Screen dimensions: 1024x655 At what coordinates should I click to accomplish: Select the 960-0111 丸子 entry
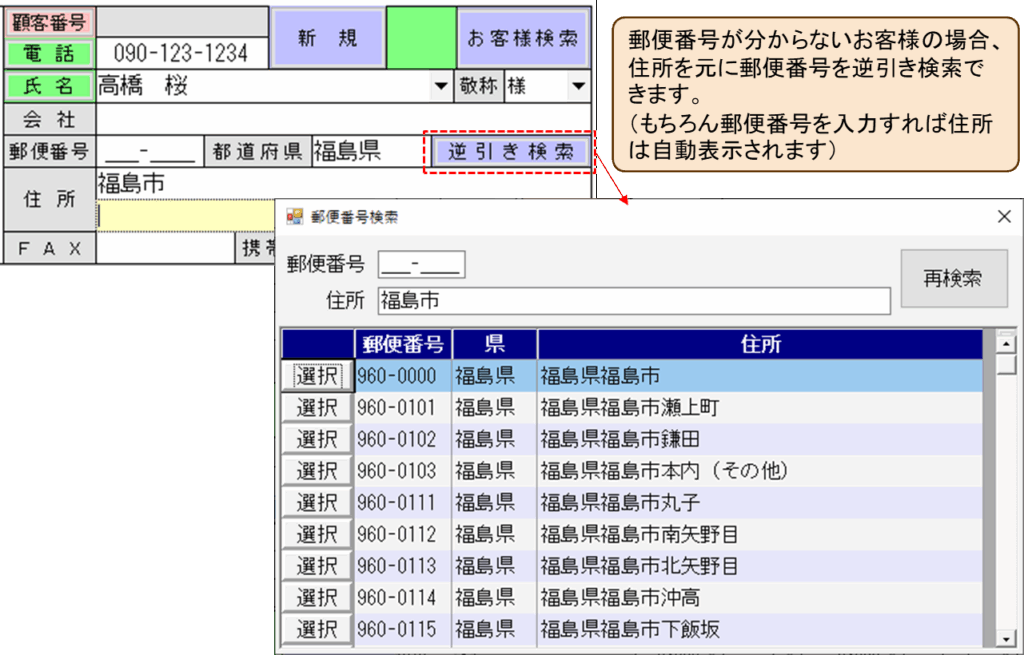(317, 503)
